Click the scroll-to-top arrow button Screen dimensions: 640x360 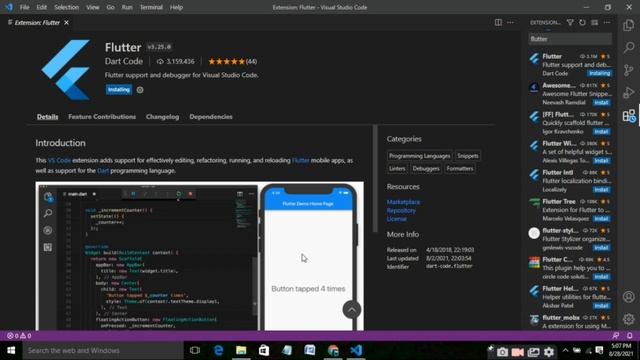(351, 310)
